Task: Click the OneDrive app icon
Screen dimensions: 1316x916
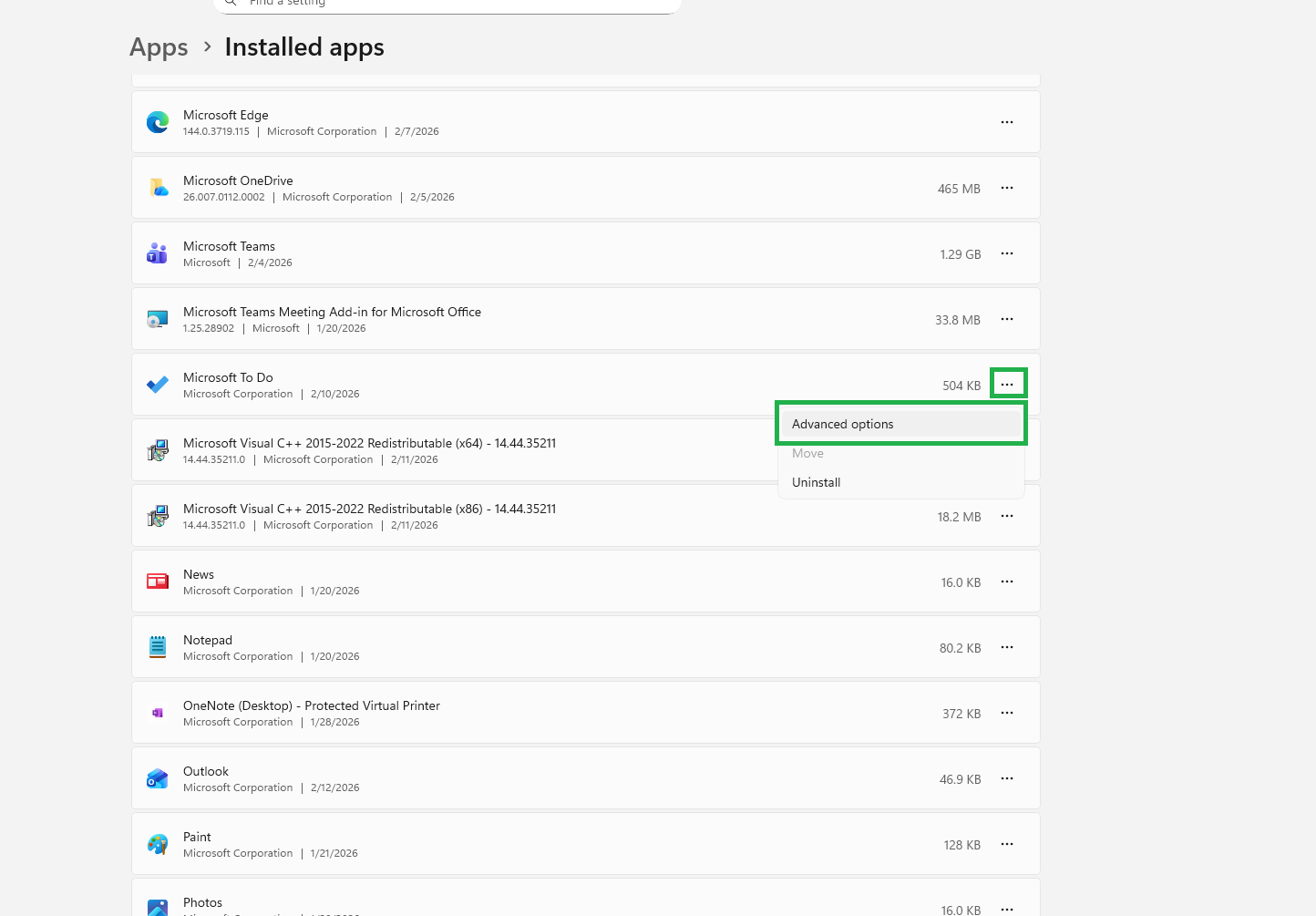Action: point(158,188)
